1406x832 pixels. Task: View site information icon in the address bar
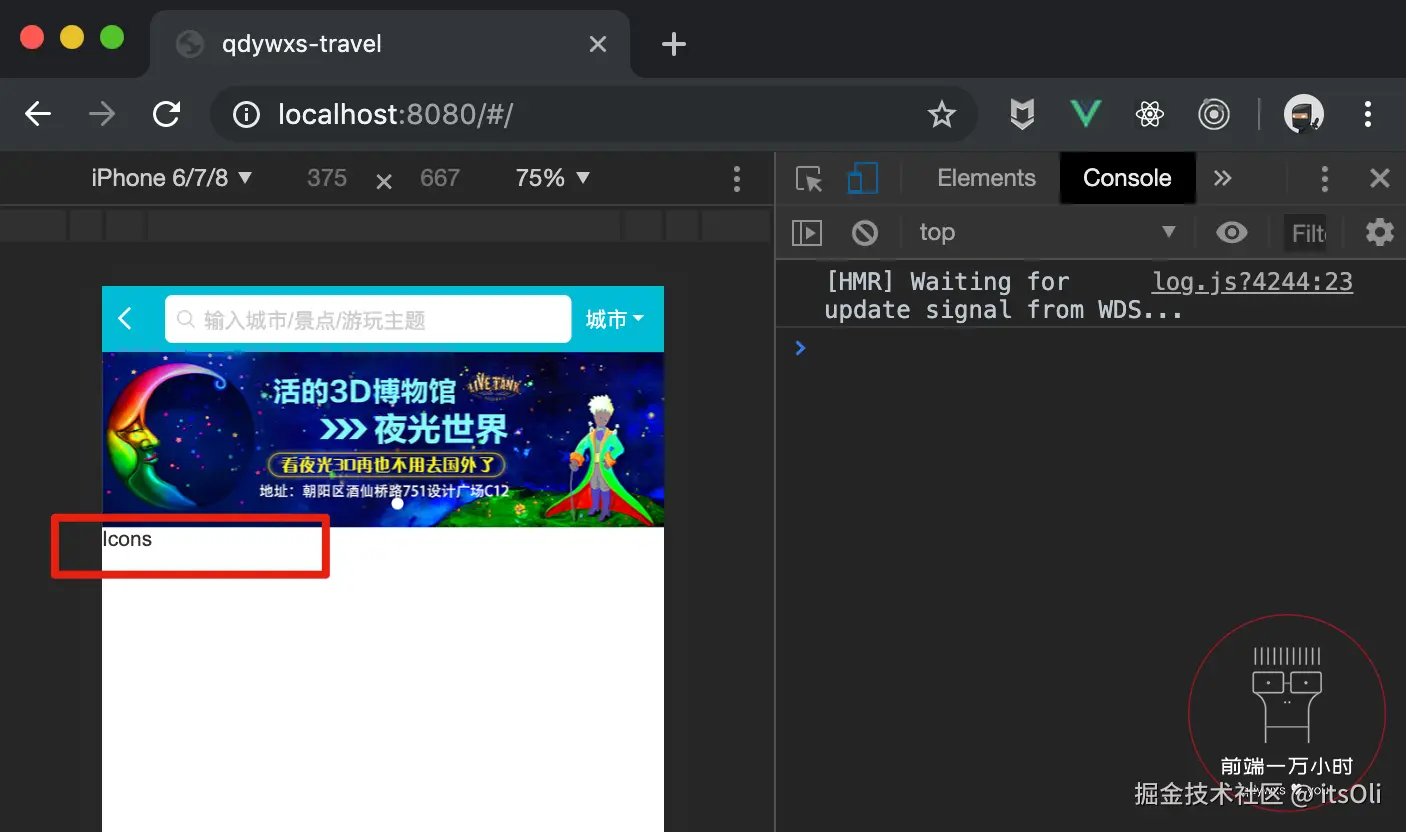[x=246, y=115]
